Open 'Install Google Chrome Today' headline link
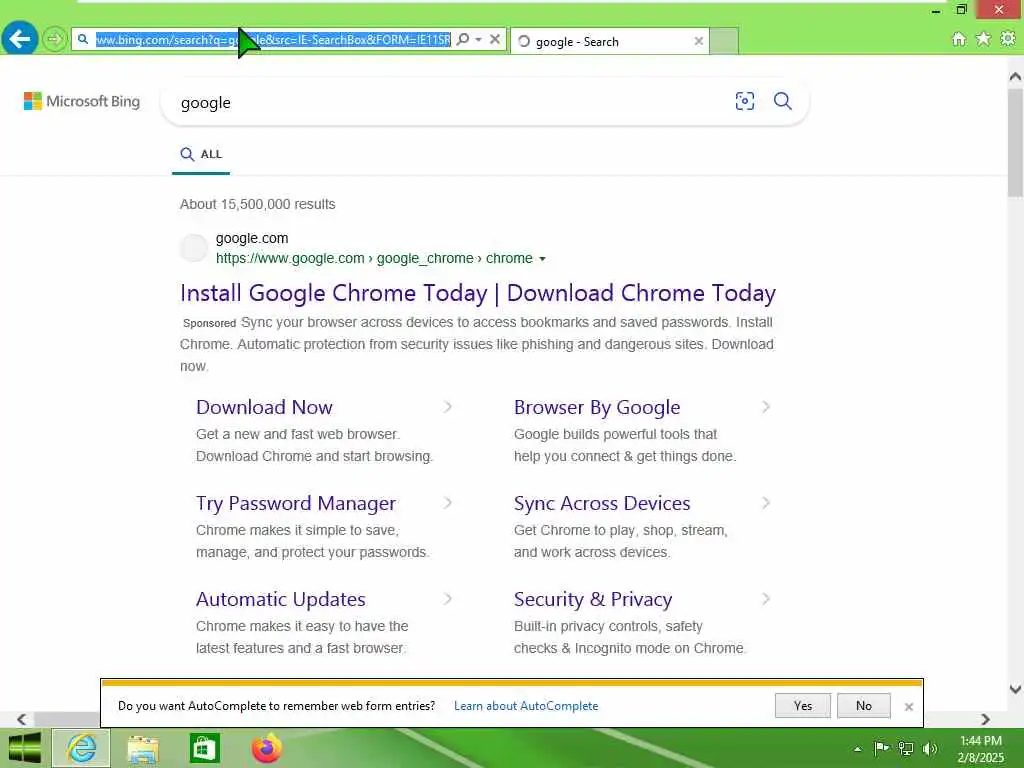 tap(478, 293)
